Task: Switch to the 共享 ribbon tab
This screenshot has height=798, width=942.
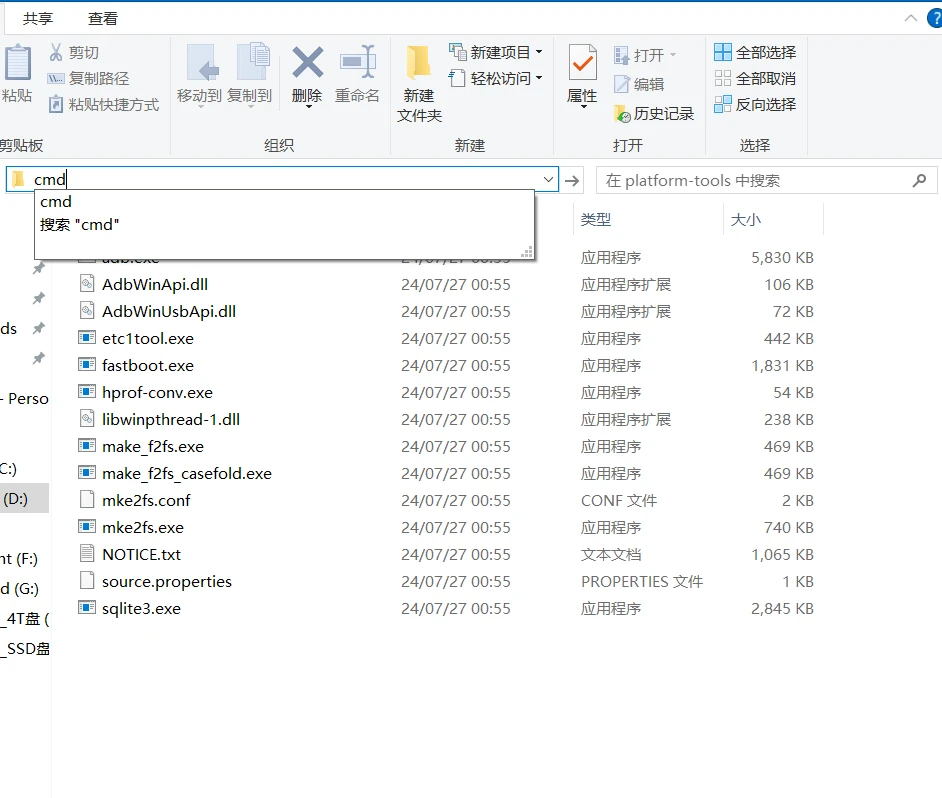Action: tap(38, 19)
